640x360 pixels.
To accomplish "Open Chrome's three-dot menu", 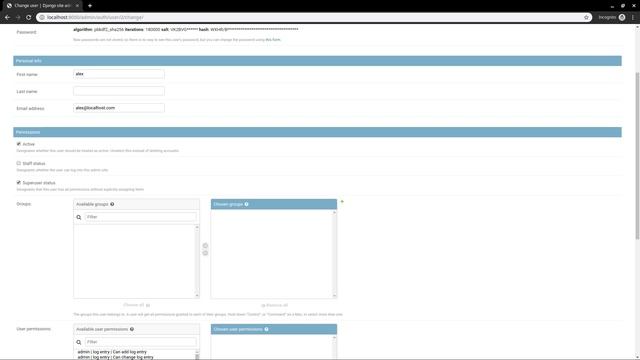I will [633, 18].
